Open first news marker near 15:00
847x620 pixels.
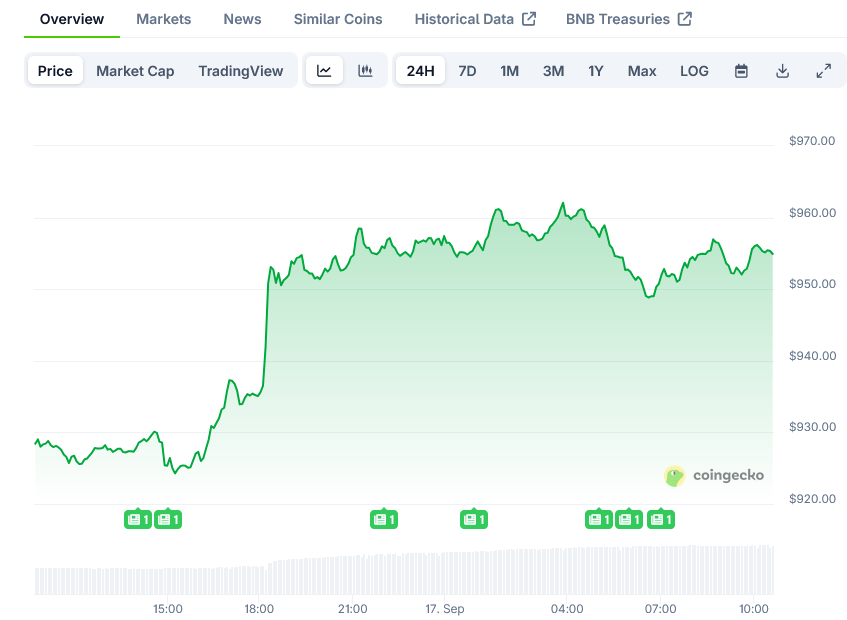click(138, 519)
